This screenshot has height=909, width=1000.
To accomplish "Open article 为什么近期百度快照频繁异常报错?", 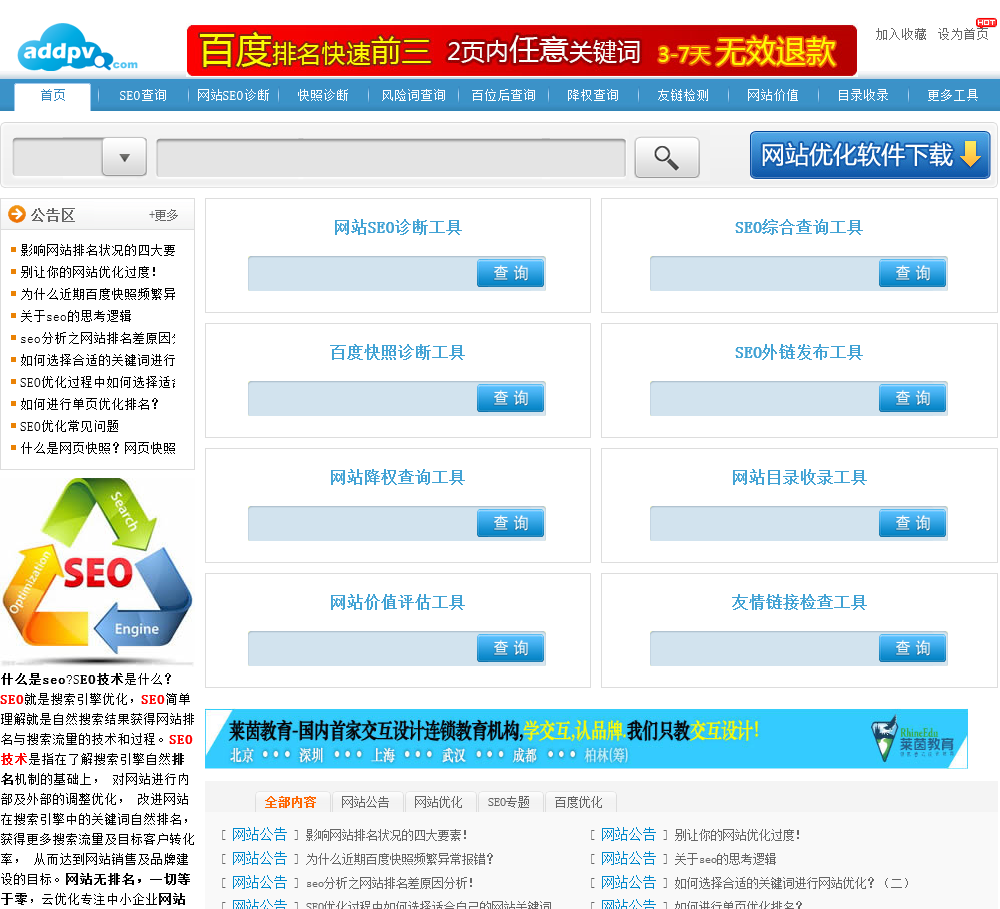I will click(399, 859).
